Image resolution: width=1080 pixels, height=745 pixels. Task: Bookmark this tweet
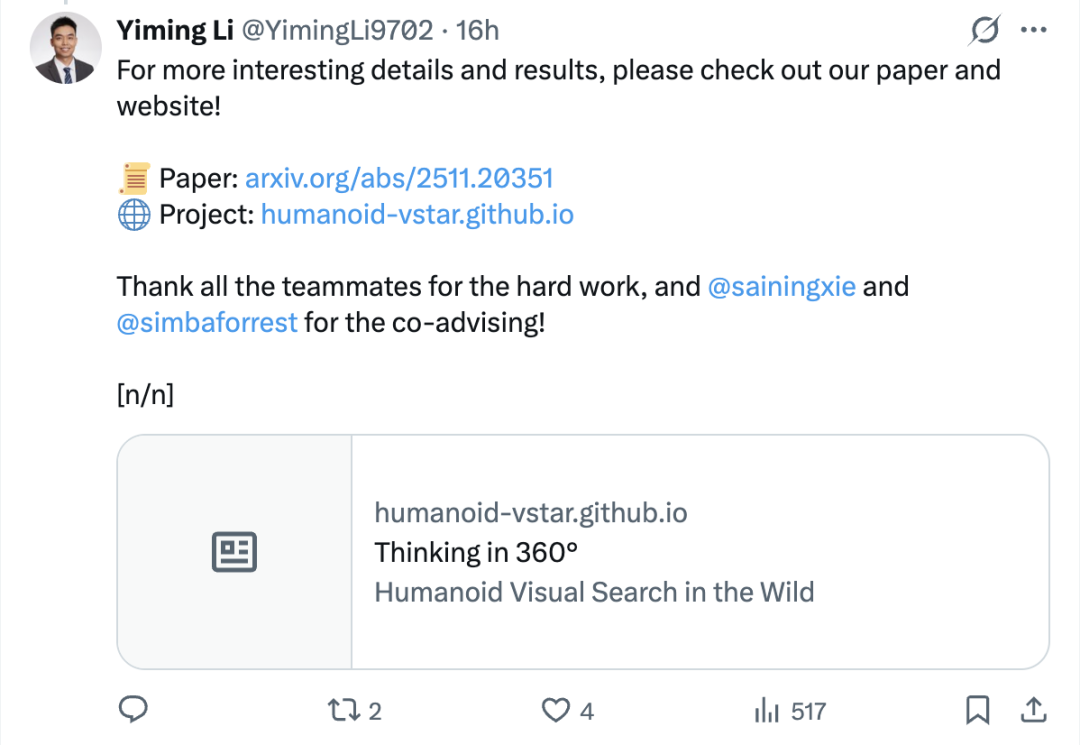[x=977, y=710]
